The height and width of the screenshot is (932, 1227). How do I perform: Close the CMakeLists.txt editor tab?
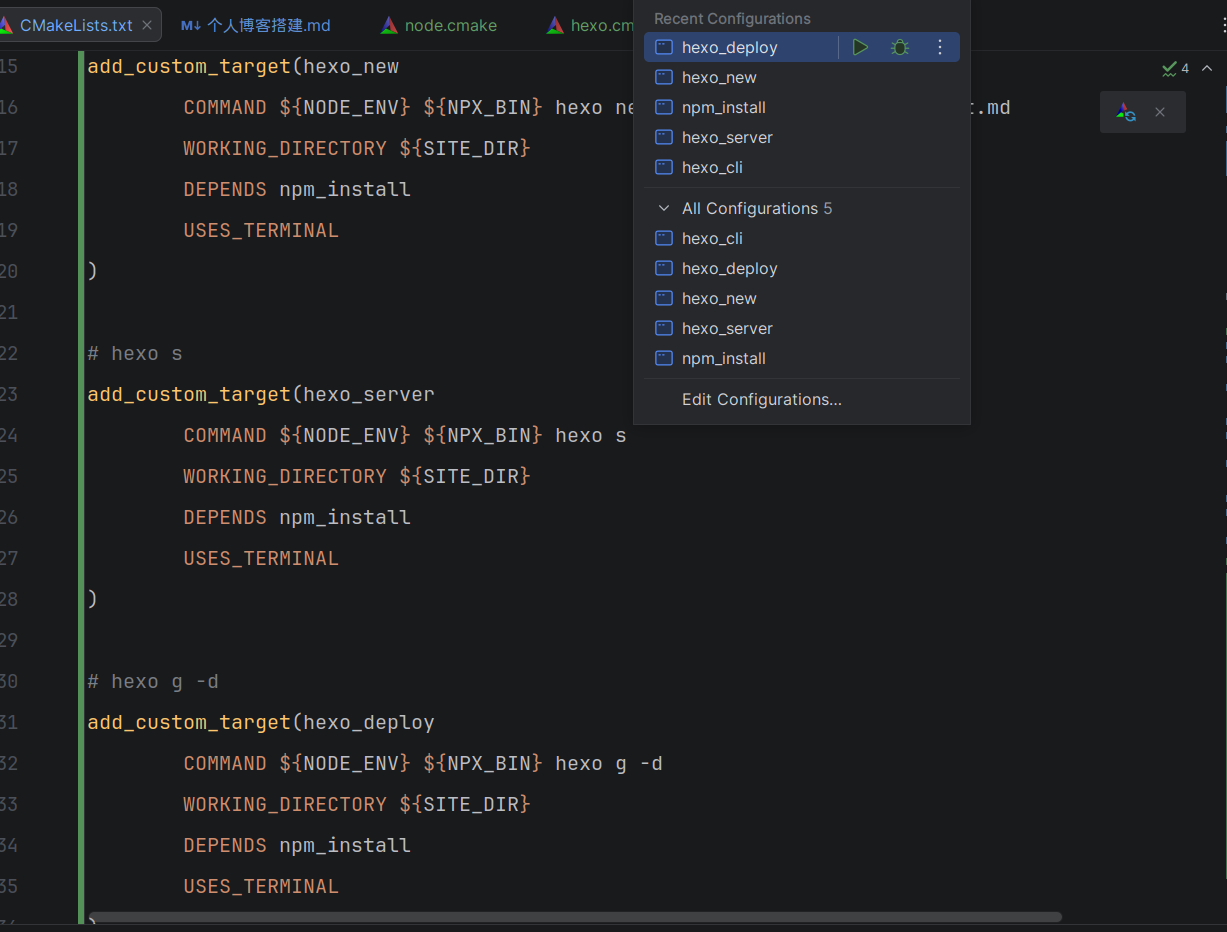click(147, 25)
